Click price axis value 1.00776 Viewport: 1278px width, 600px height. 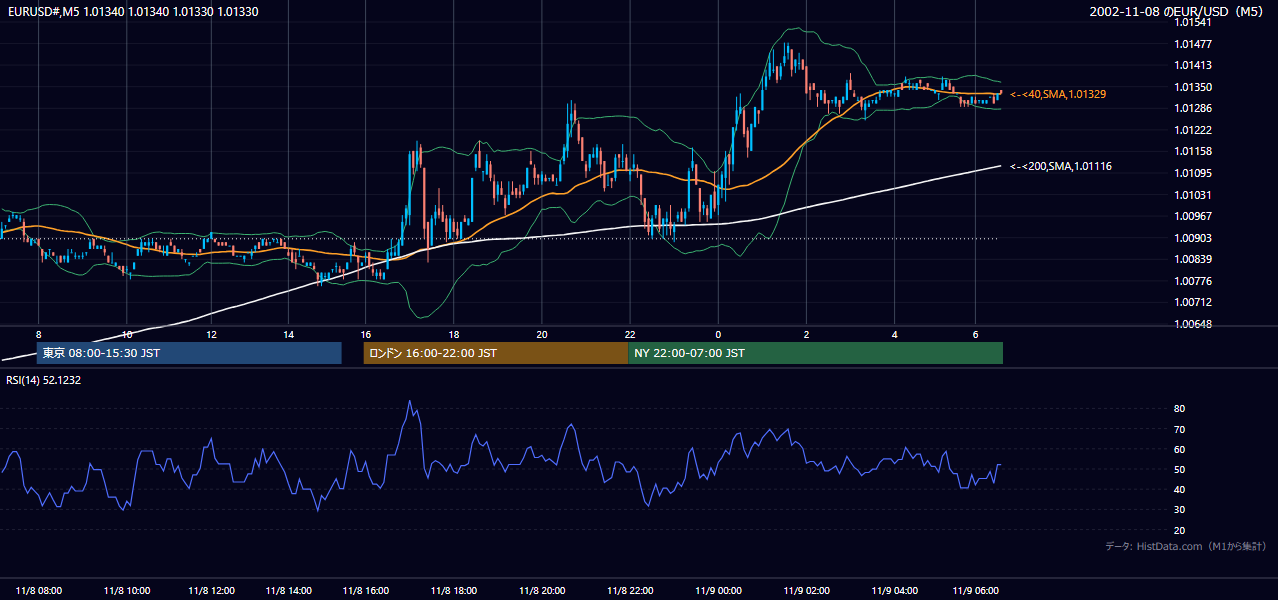point(1194,281)
